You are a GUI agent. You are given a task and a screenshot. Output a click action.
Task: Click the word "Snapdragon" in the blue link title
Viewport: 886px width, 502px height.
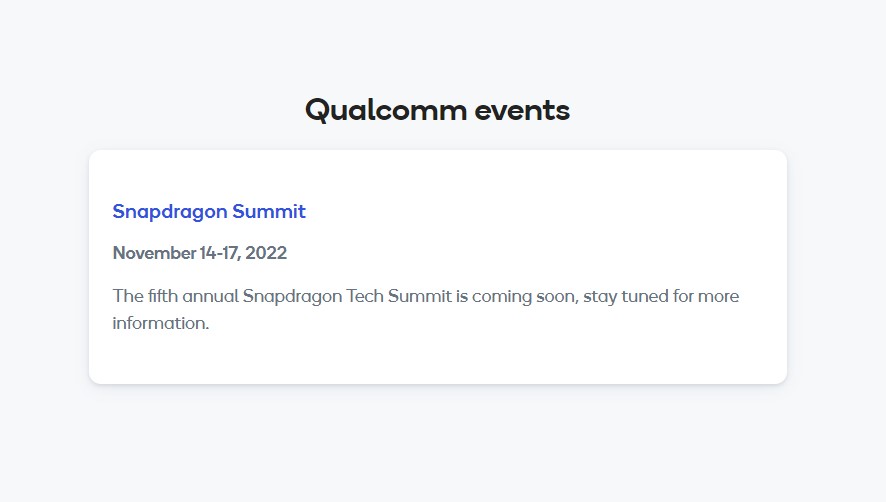(x=170, y=211)
